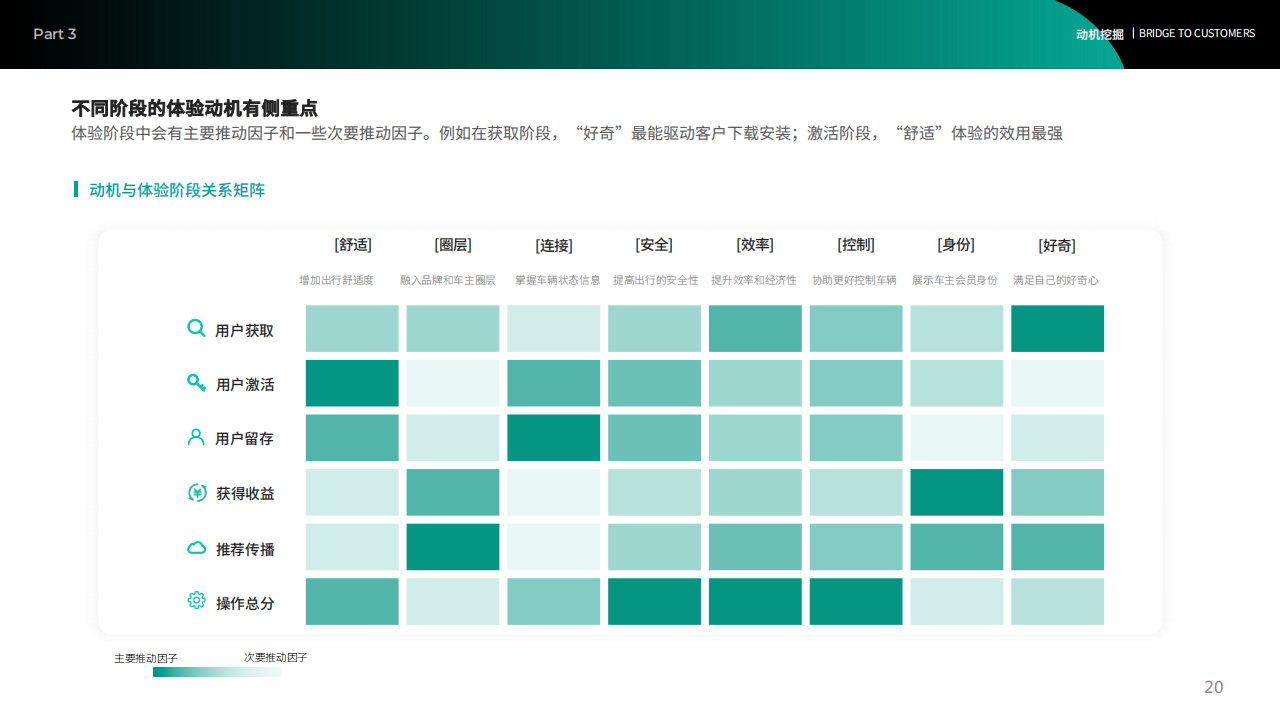The height and width of the screenshot is (720, 1280).
Task: Click the 主要推动因子 legend label
Action: 146,658
